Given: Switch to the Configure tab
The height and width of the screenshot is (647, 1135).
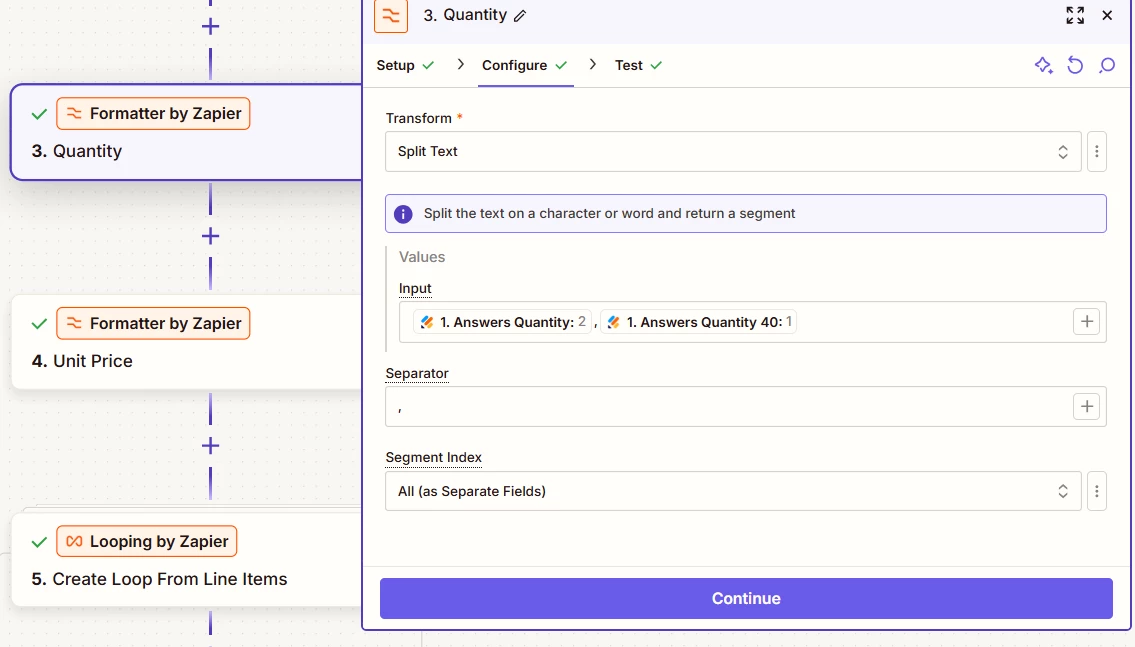Looking at the screenshot, I should (x=525, y=65).
